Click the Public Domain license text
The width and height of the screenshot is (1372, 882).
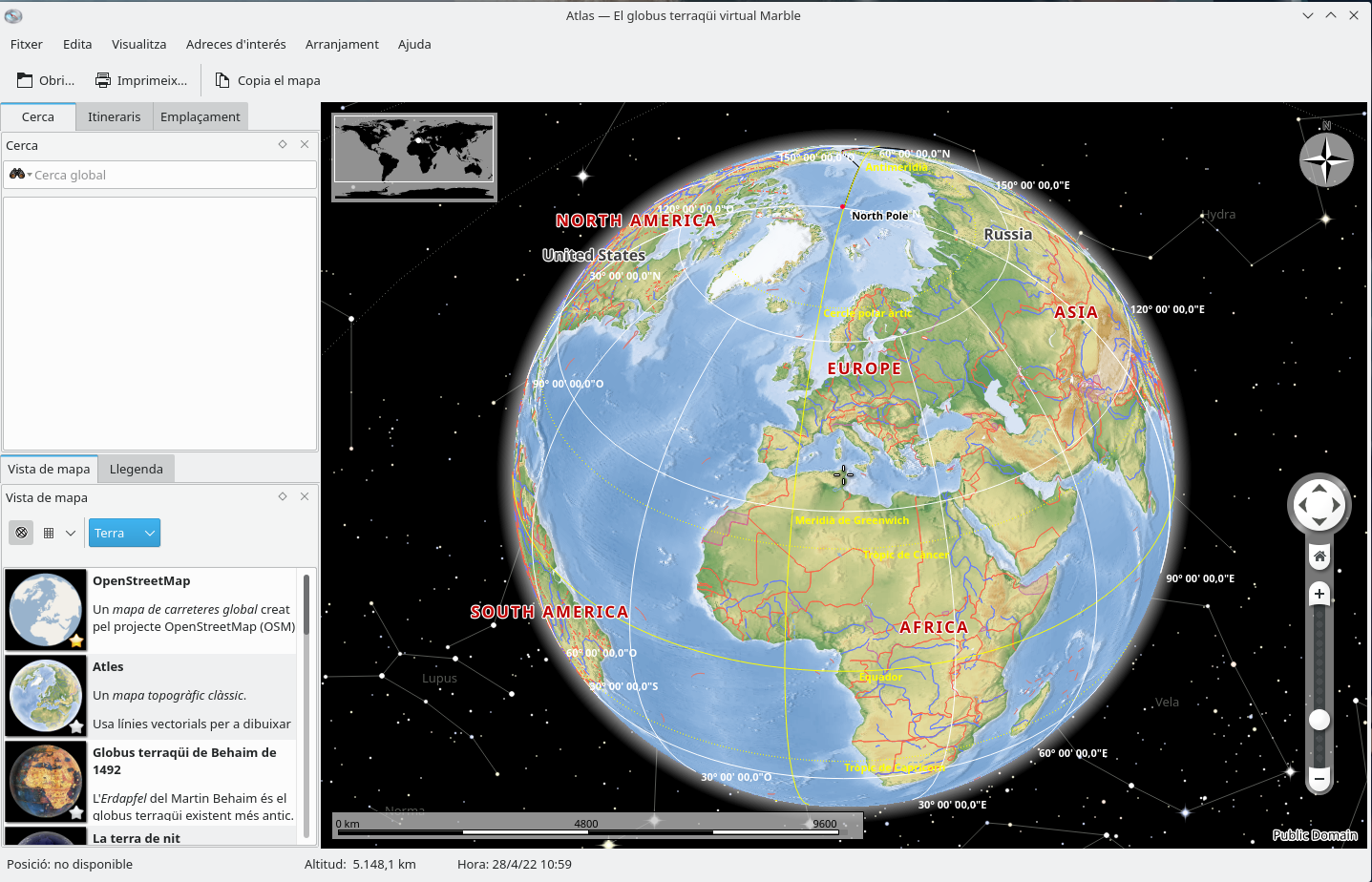click(1315, 835)
